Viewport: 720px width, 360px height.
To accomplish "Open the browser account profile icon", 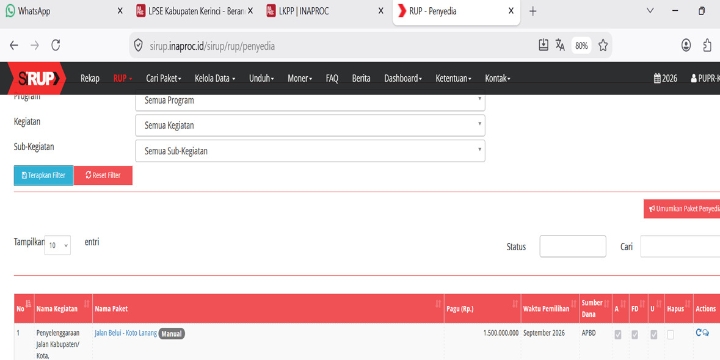I will point(686,45).
